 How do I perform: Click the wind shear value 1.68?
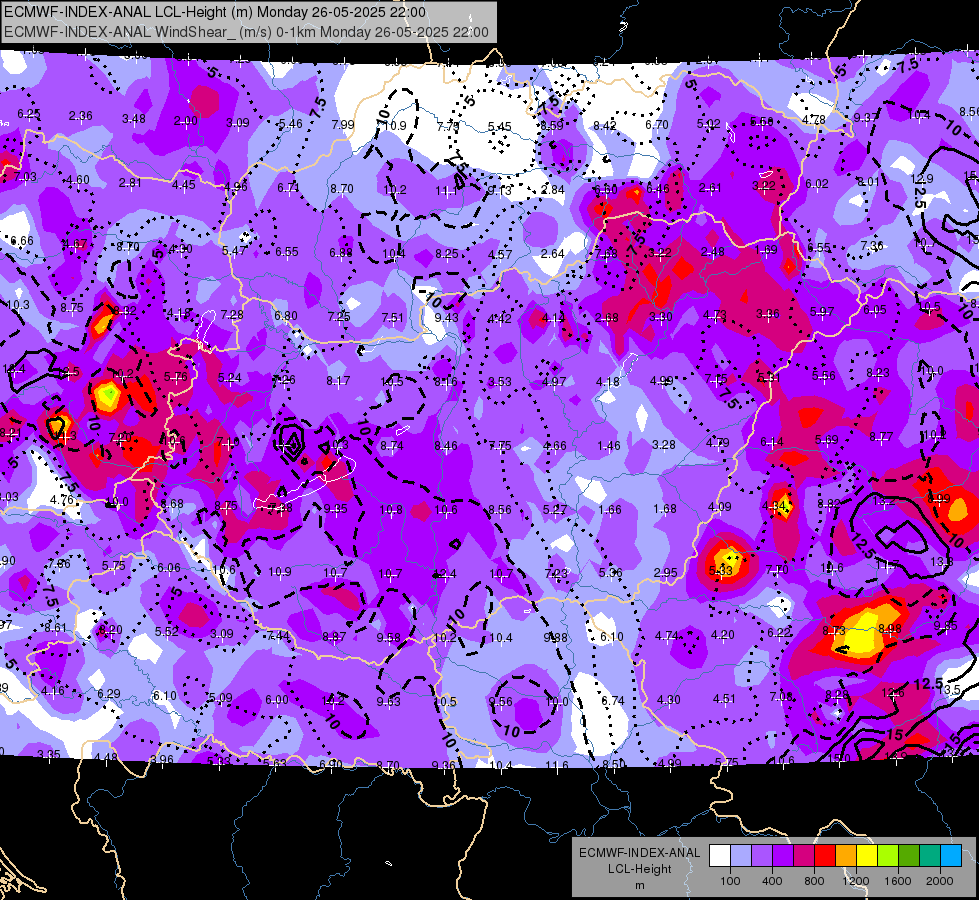pos(665,509)
